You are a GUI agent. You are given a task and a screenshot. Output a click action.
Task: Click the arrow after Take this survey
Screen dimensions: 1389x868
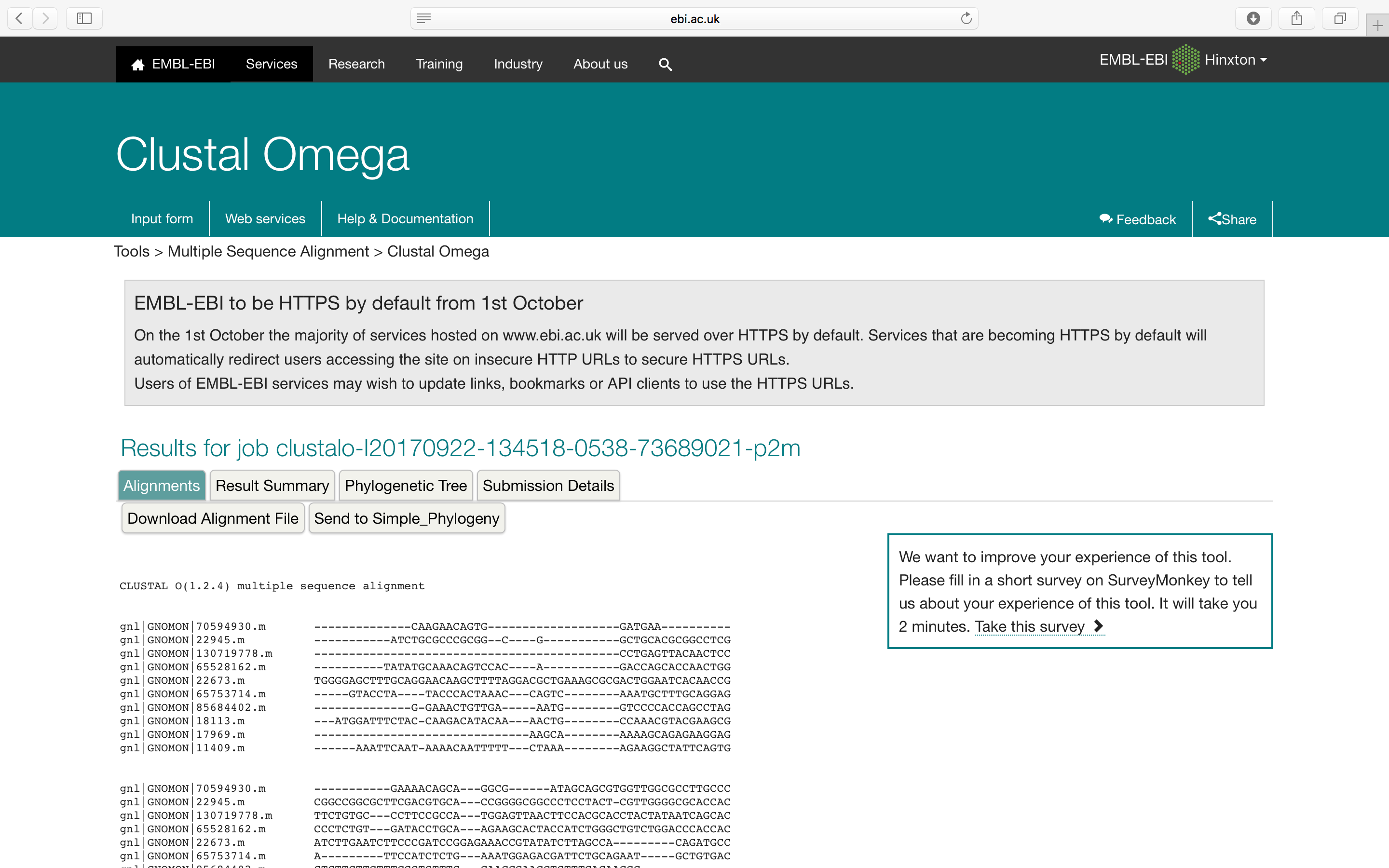click(1098, 626)
